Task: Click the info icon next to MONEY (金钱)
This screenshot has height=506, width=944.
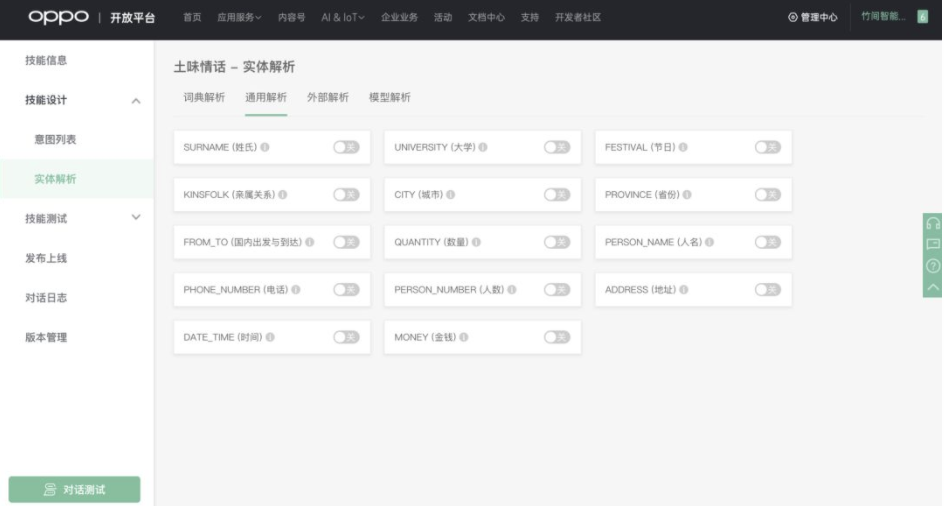Action: point(464,337)
